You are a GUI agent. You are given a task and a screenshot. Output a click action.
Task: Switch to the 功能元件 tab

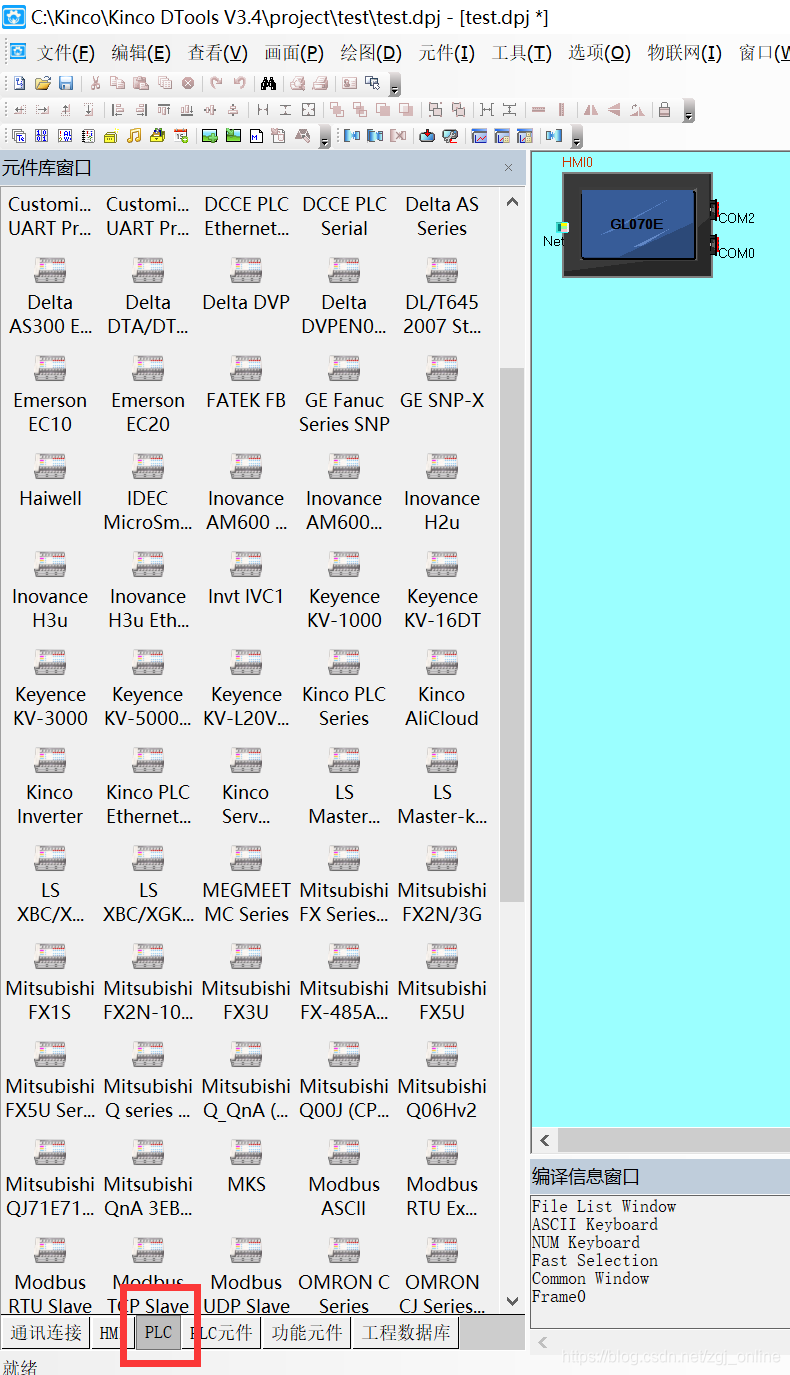(x=306, y=1333)
